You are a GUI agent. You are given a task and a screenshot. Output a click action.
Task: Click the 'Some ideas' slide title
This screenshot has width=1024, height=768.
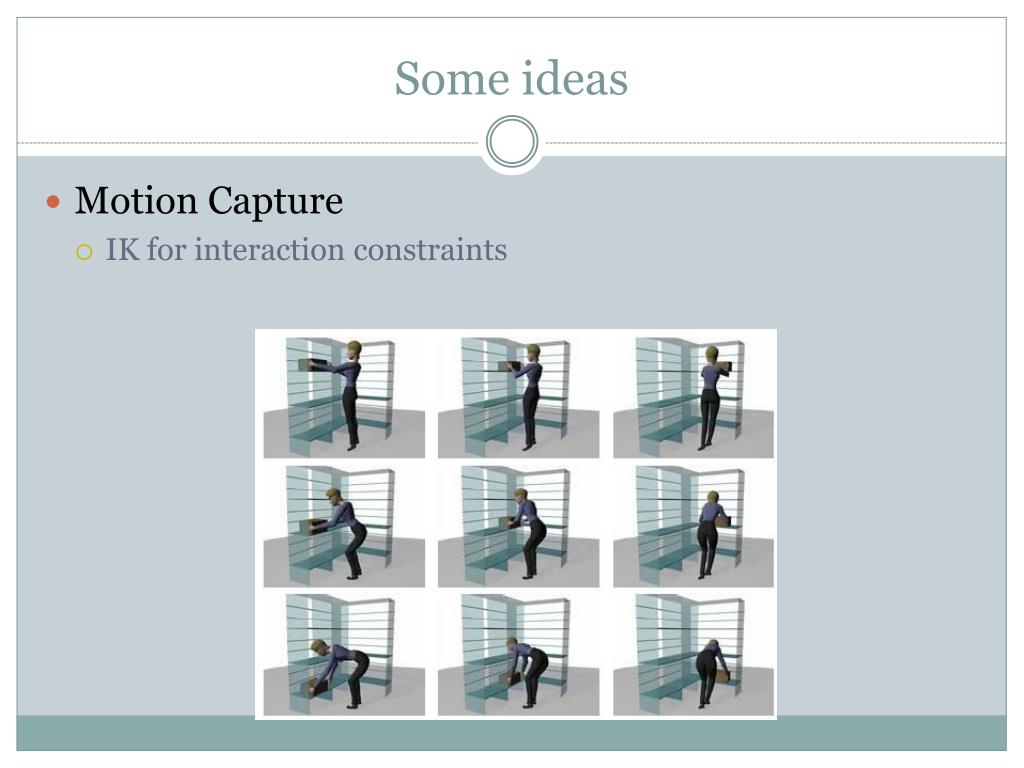[511, 78]
